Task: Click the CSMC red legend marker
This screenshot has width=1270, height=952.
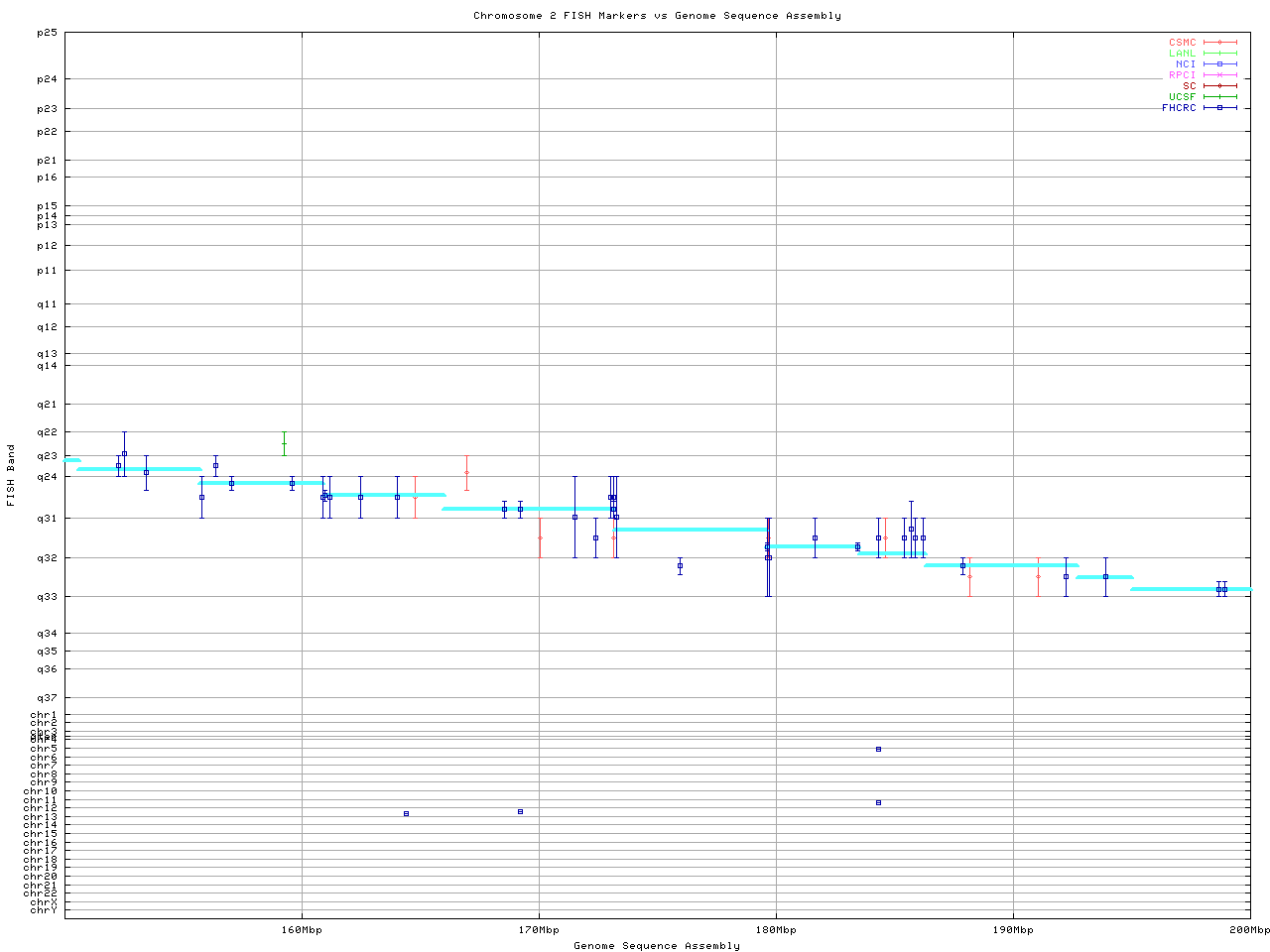Action: pyautogui.click(x=1219, y=43)
